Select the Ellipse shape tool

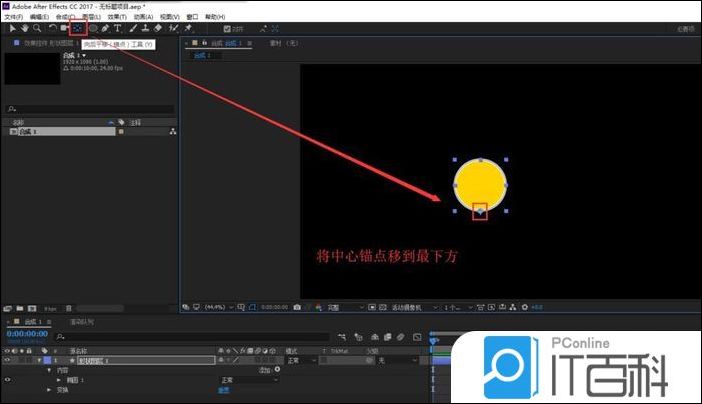point(93,28)
